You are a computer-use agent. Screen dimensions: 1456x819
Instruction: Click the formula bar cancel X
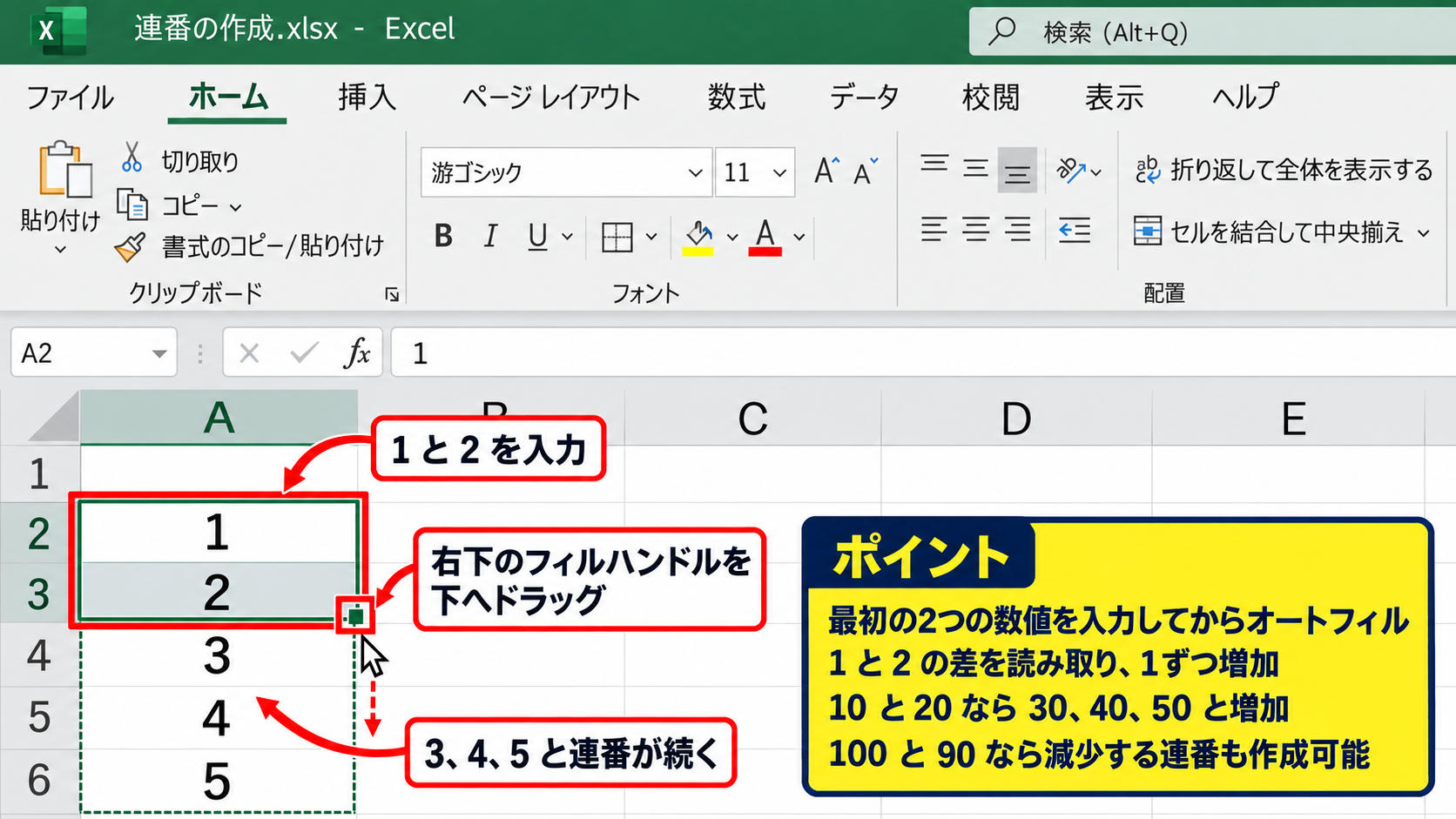(x=249, y=353)
